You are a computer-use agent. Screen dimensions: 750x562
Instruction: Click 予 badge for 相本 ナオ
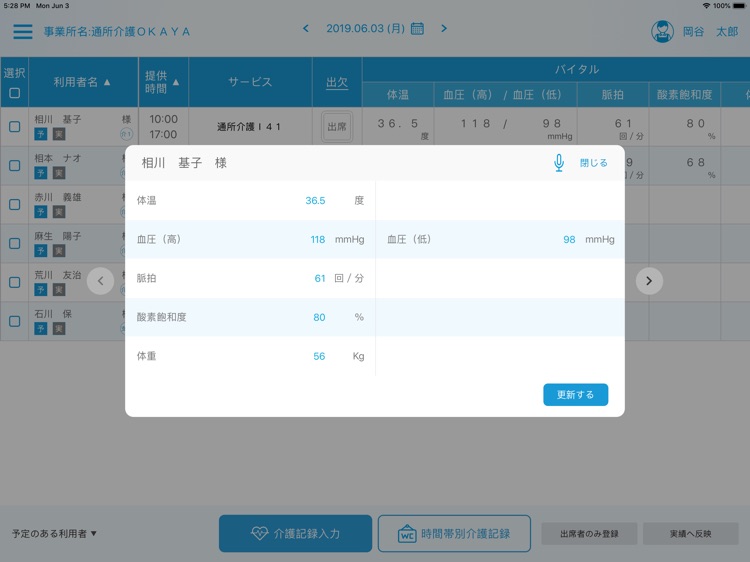[41, 173]
